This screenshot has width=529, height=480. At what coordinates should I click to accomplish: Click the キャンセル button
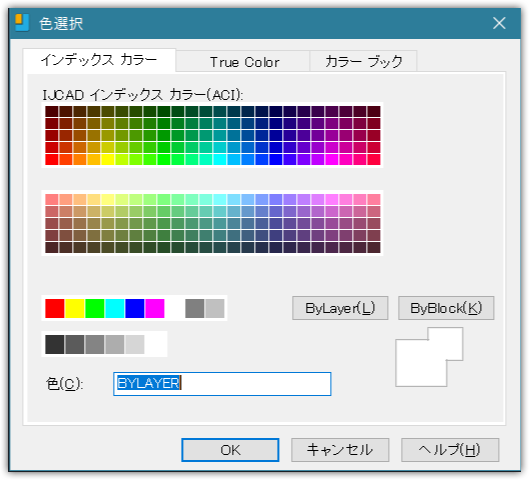click(340, 450)
